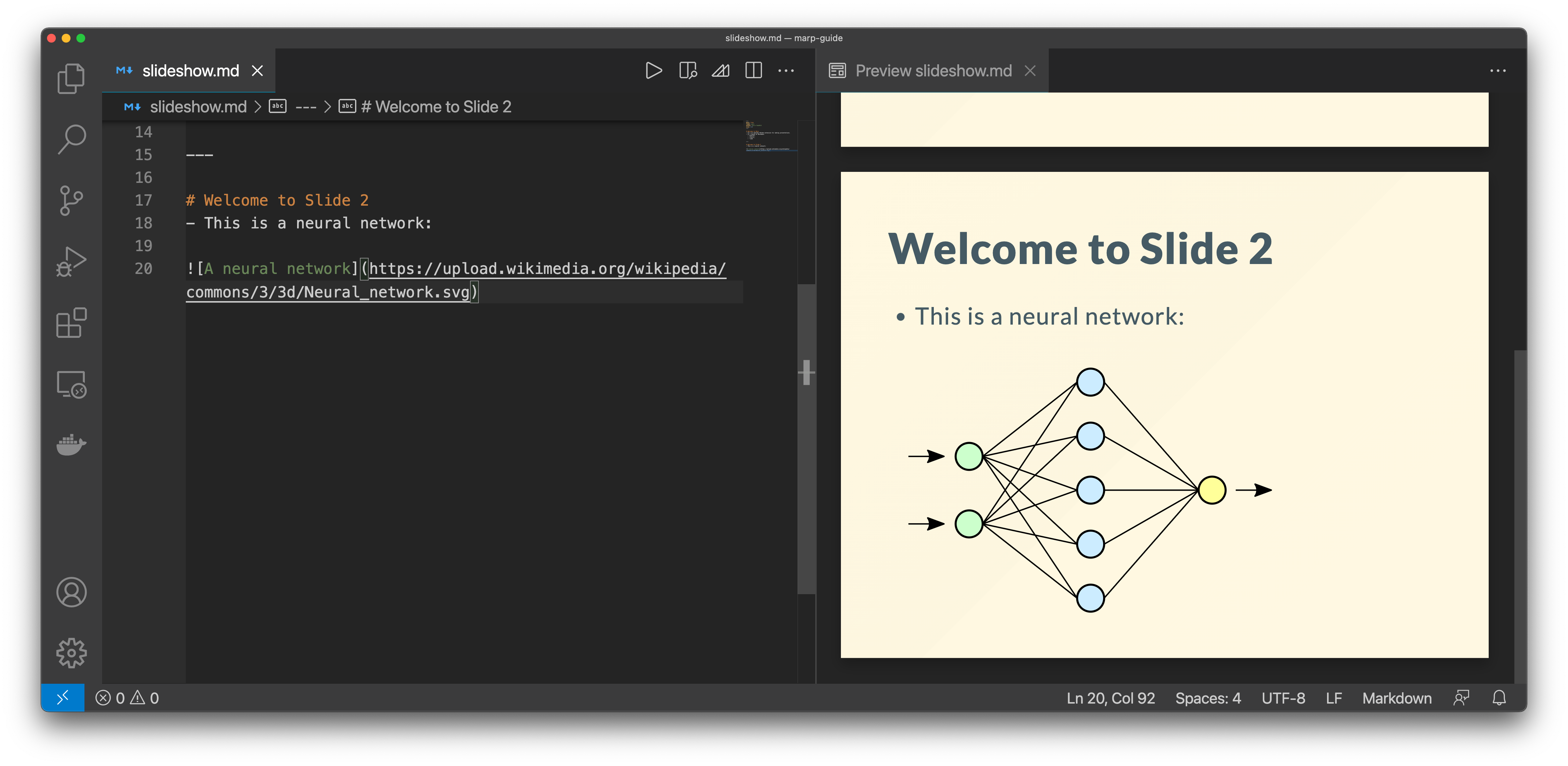The height and width of the screenshot is (766, 1568).
Task: Click the Run play icon in editor toolbar
Action: pos(654,71)
